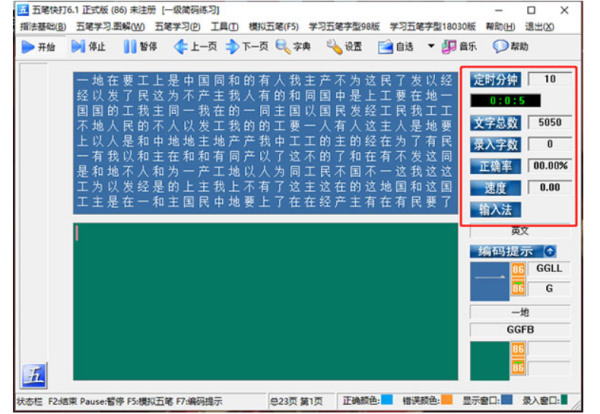Click the 录入字数 button
Screen dimensions: 600x414
click(496, 145)
